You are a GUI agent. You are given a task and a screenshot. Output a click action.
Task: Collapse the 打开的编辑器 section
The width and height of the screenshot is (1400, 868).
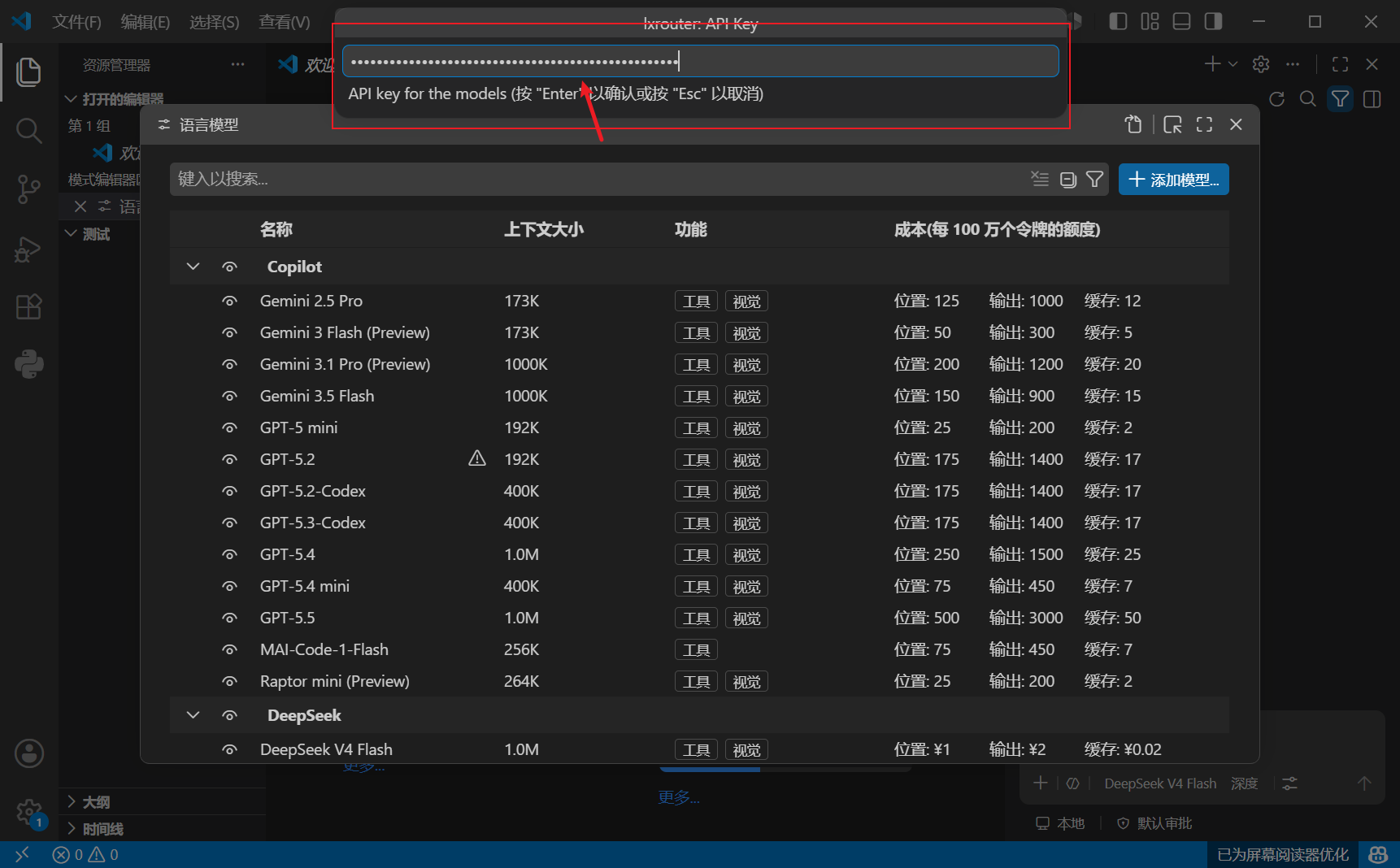click(x=71, y=99)
